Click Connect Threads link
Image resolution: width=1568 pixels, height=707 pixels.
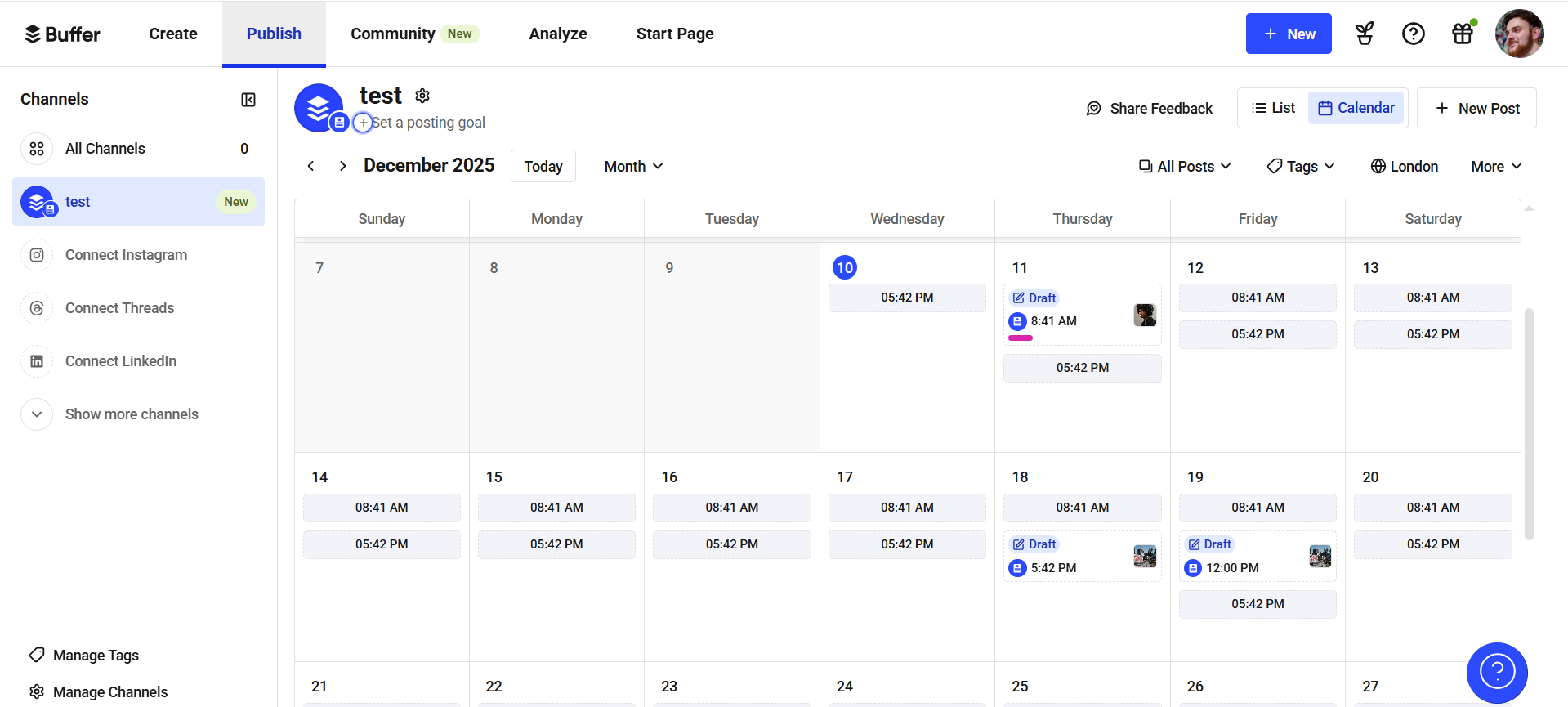tap(119, 308)
